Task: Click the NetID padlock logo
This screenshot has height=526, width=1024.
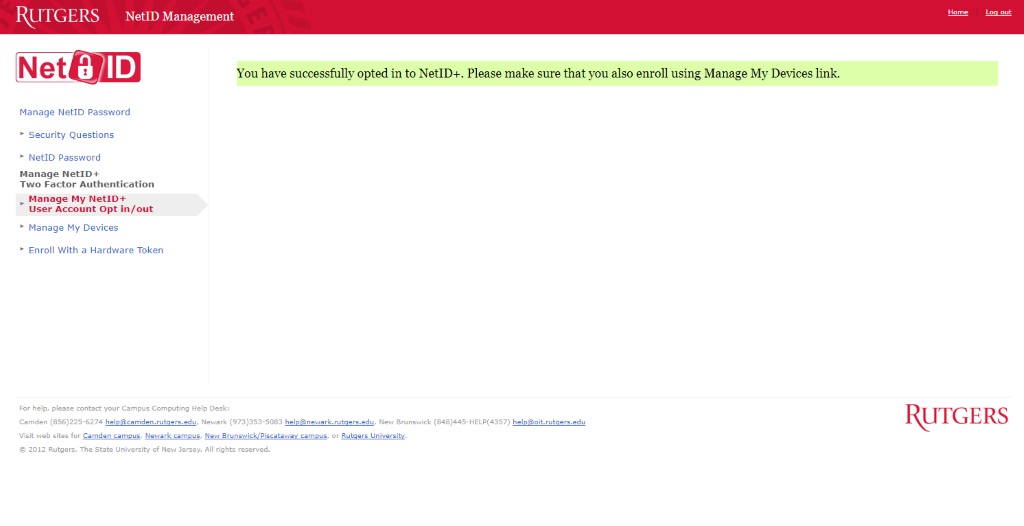Action: (78, 67)
